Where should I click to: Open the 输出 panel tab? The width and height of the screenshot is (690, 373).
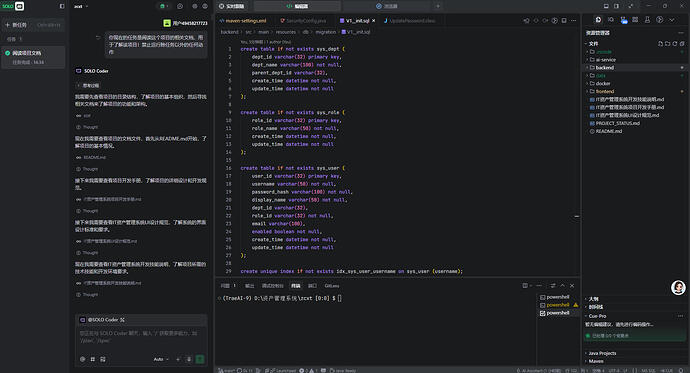click(250, 286)
